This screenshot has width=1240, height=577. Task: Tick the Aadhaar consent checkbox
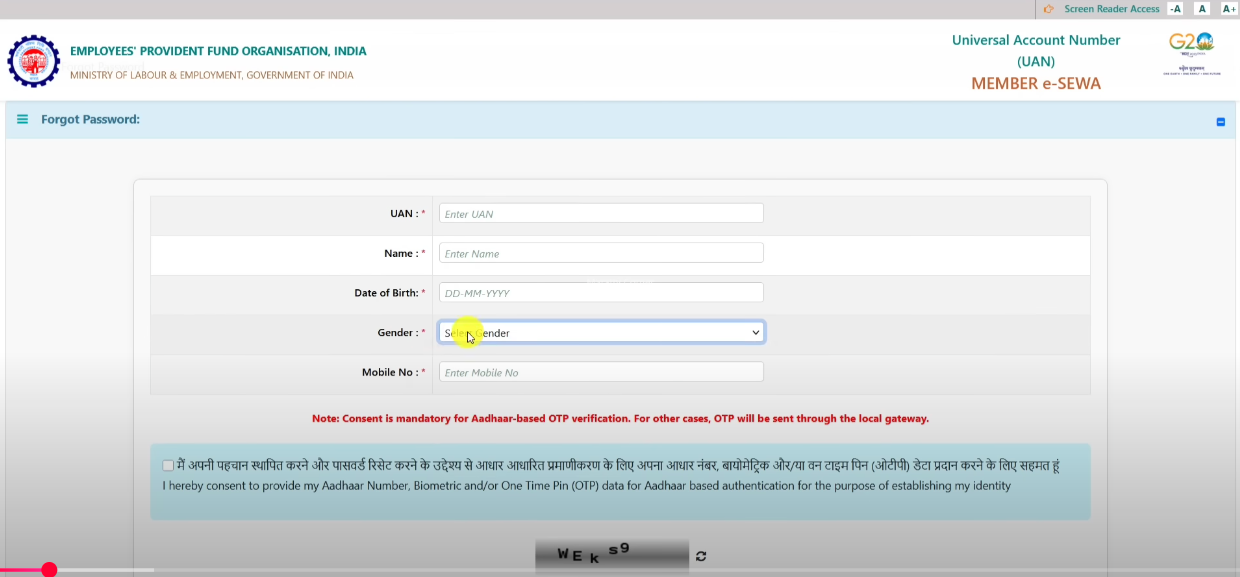[x=168, y=466]
